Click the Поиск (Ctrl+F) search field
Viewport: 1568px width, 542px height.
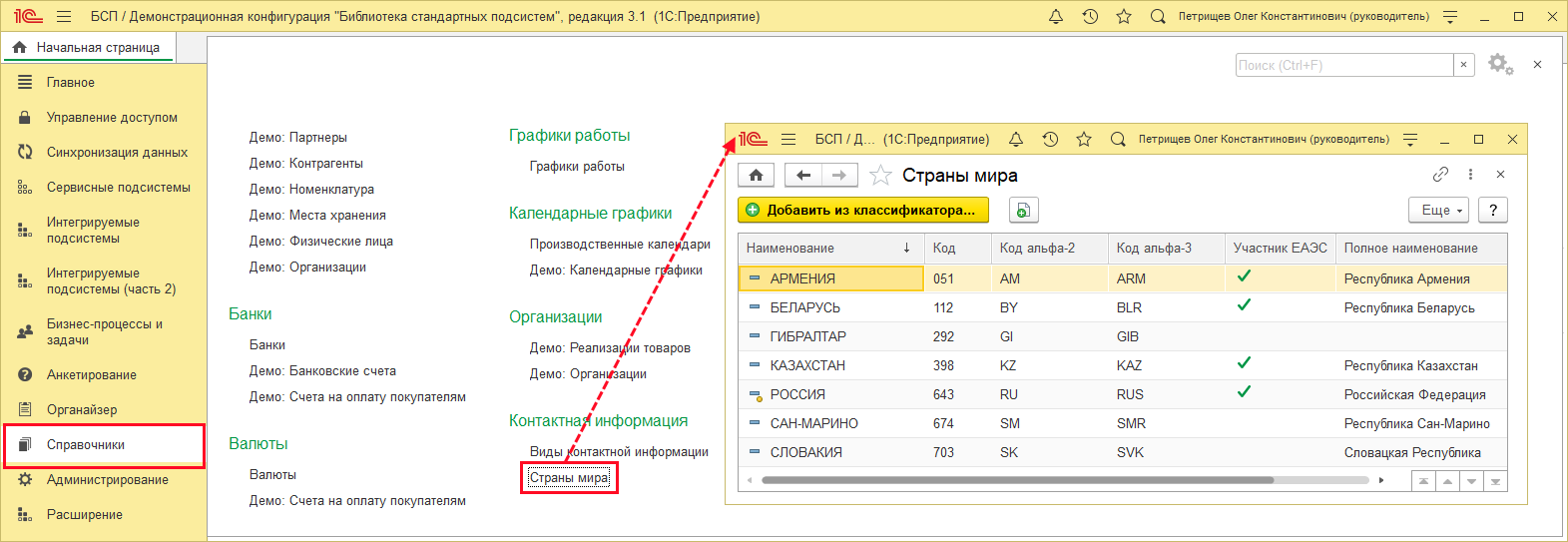(1344, 65)
